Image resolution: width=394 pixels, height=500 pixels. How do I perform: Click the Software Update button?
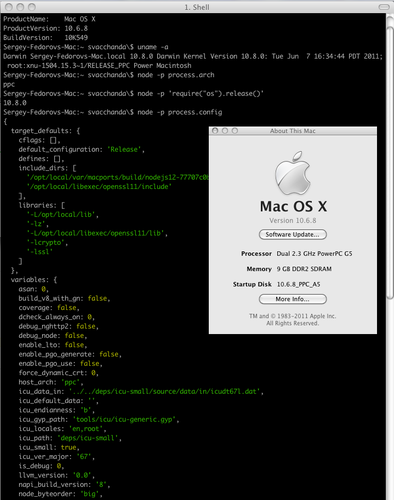[293, 234]
